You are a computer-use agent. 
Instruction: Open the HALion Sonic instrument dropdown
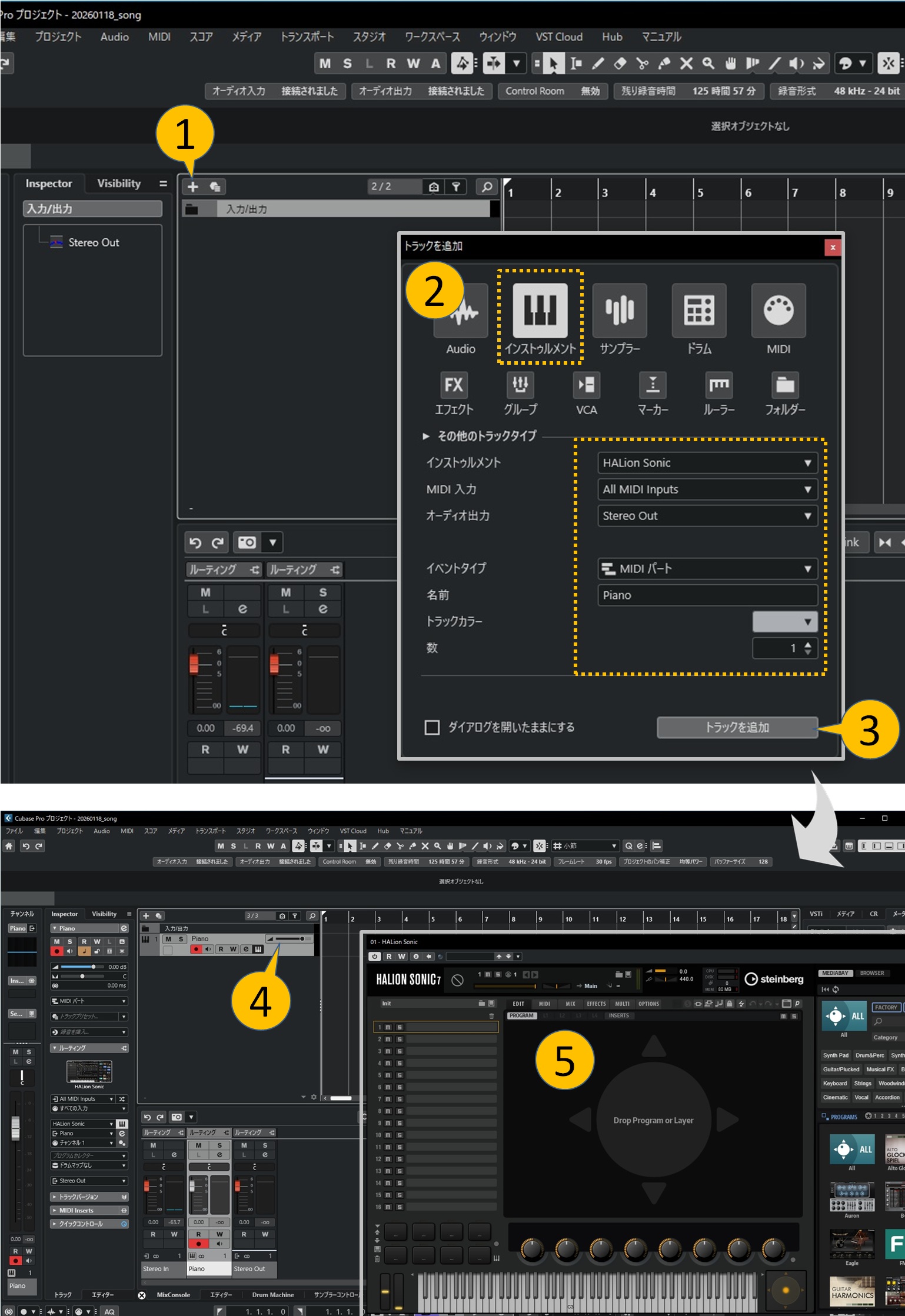point(707,463)
